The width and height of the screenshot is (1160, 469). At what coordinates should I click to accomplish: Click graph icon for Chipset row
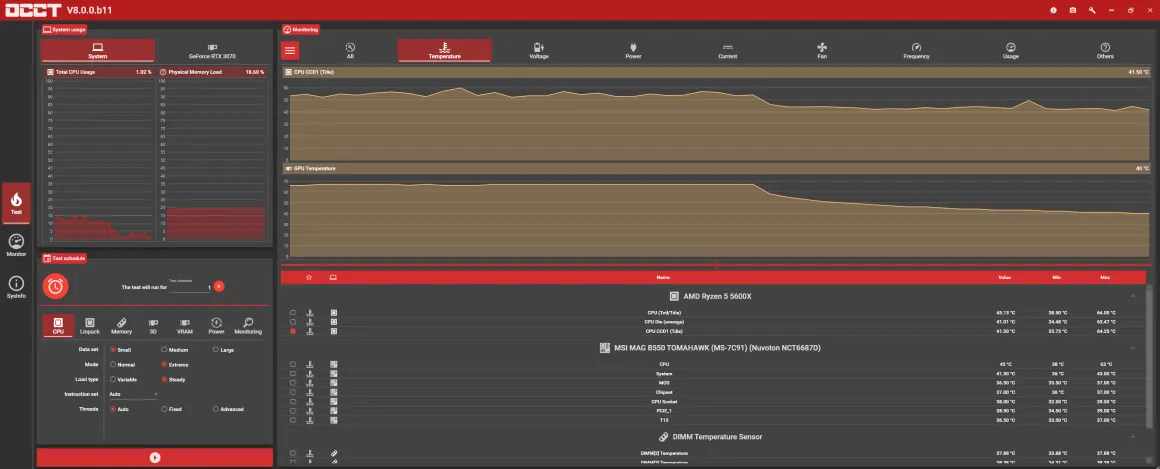(x=310, y=392)
